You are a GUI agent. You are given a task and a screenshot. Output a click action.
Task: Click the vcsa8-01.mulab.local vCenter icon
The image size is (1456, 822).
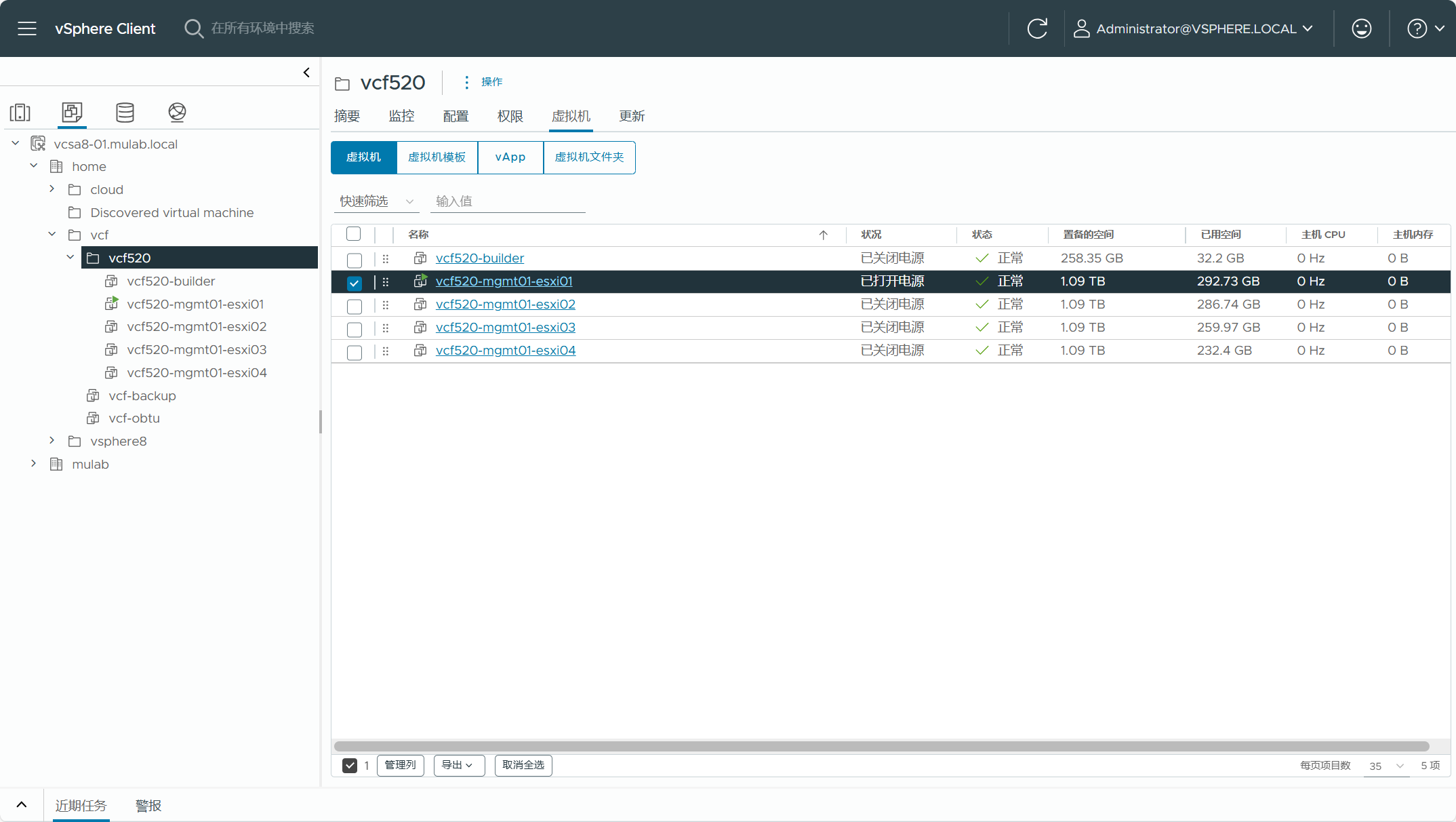tap(38, 144)
